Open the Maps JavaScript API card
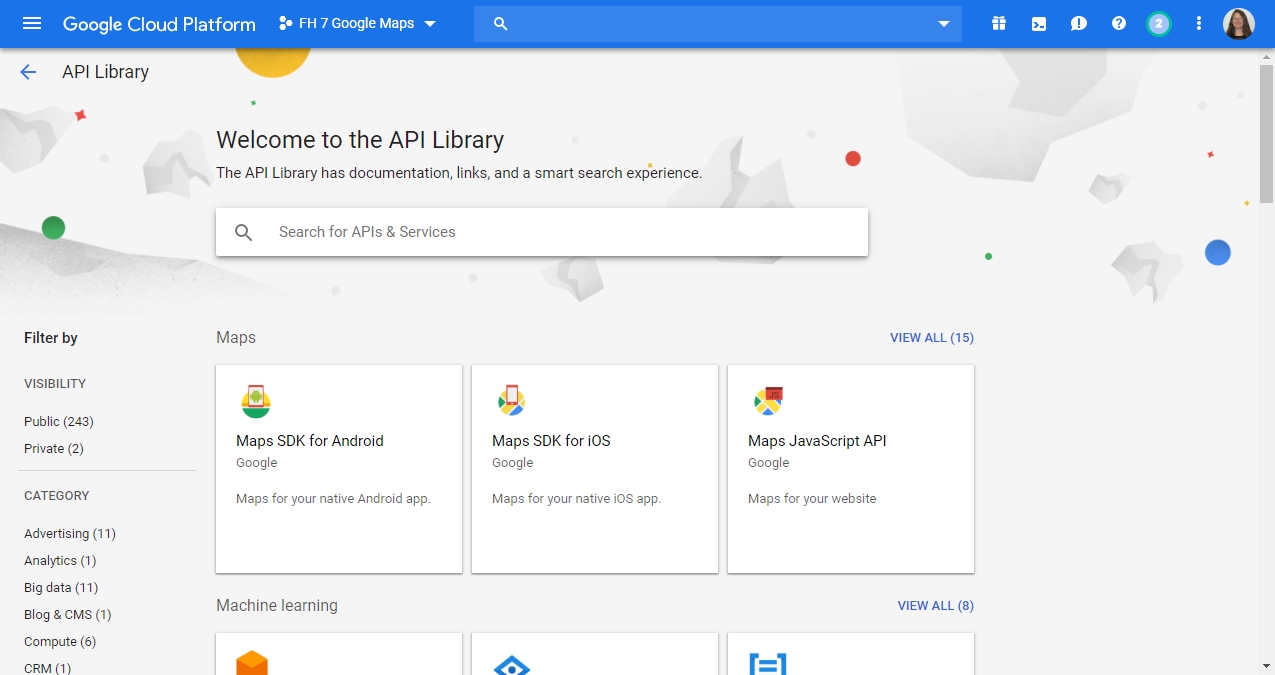Viewport: 1275px width, 675px height. (851, 469)
